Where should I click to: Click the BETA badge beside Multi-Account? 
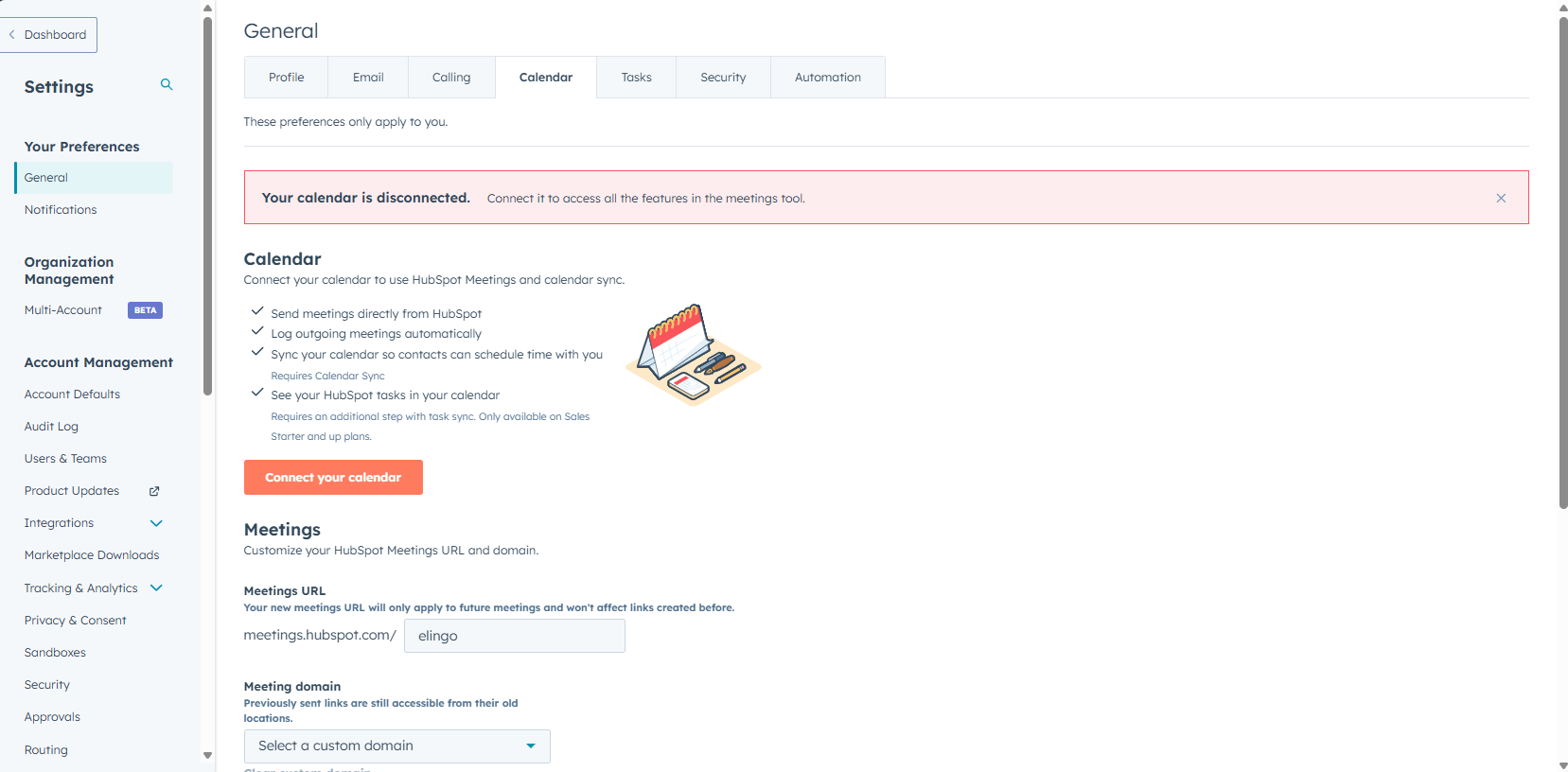[x=145, y=310]
